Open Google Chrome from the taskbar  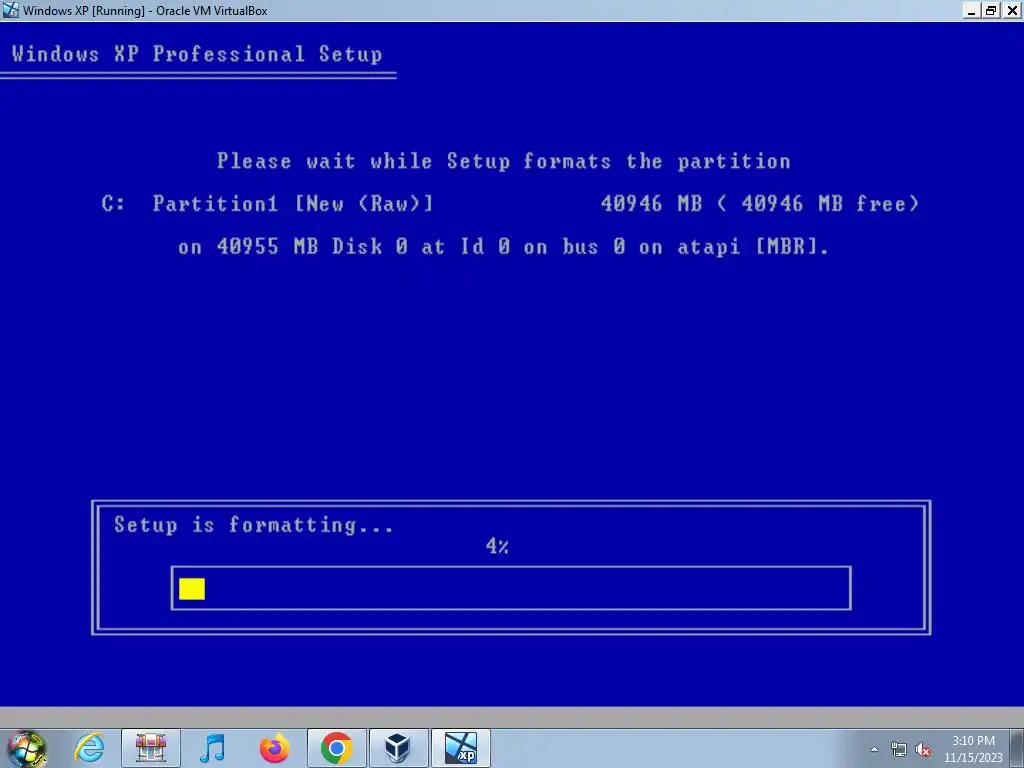click(x=336, y=748)
